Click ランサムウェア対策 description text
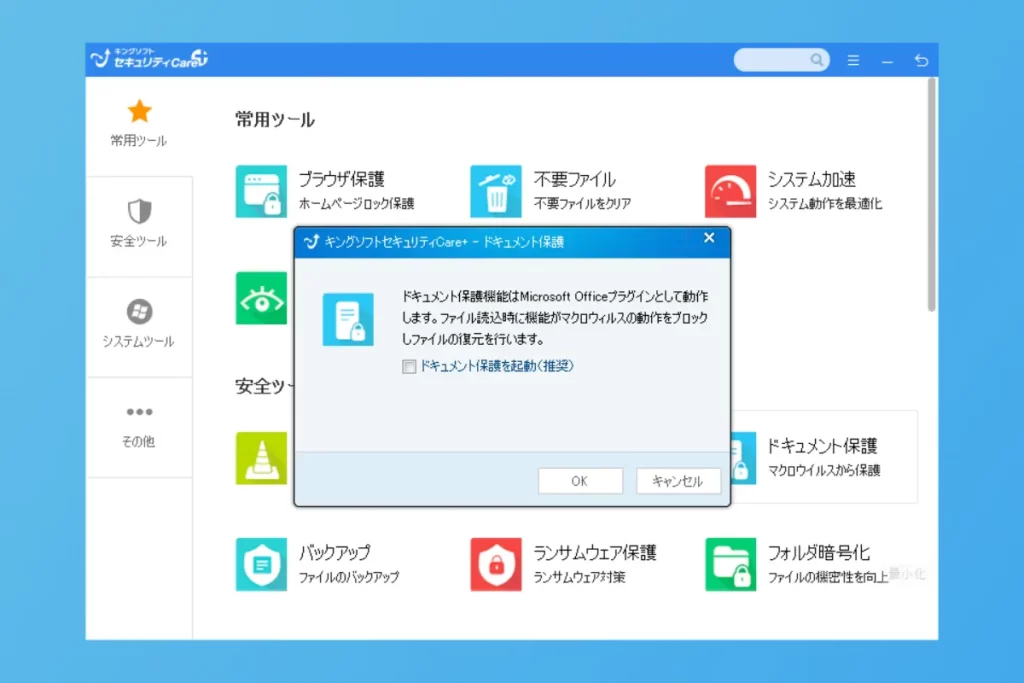Image resolution: width=1024 pixels, height=683 pixels. (579, 577)
